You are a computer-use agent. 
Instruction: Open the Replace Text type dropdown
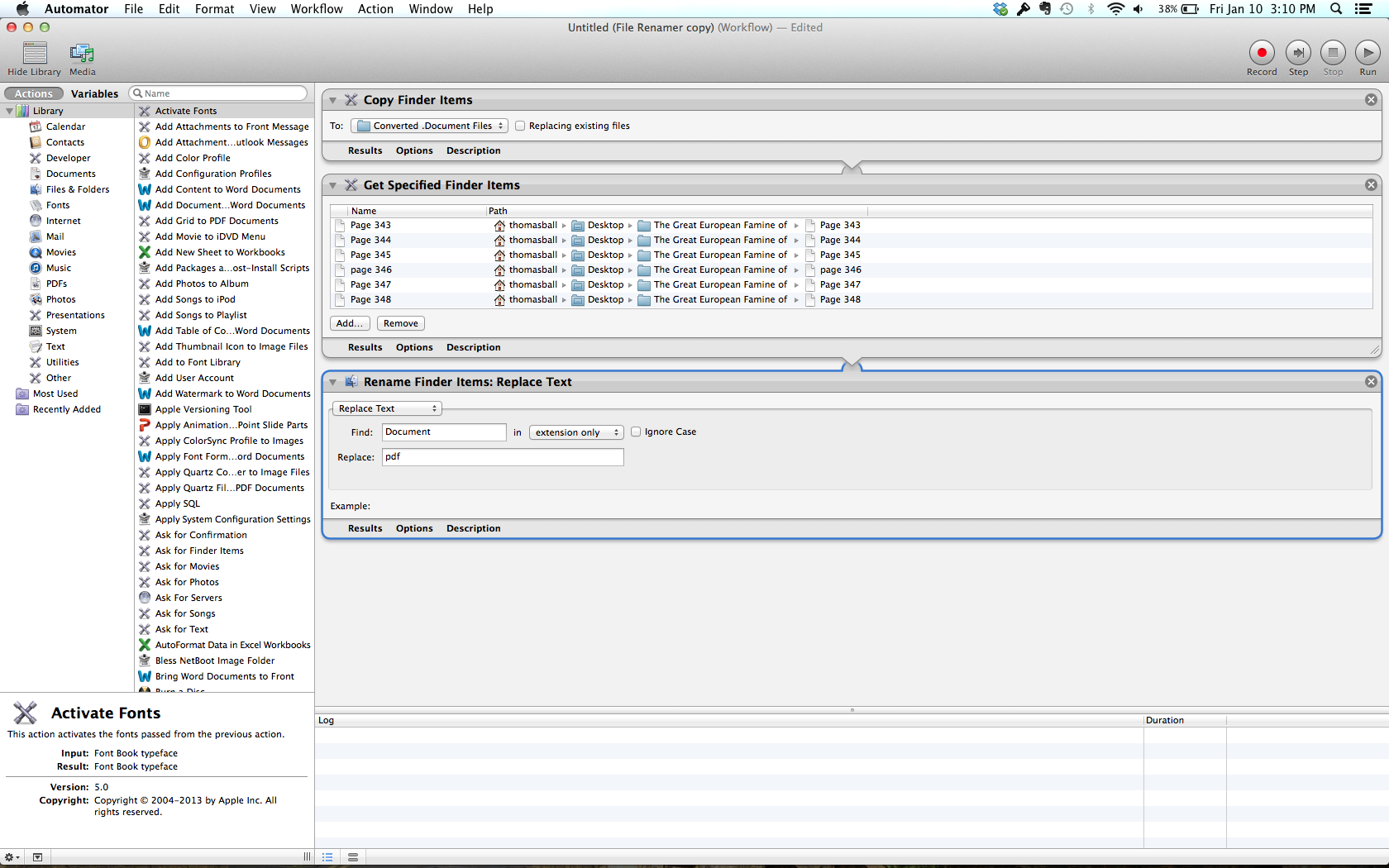(x=387, y=408)
